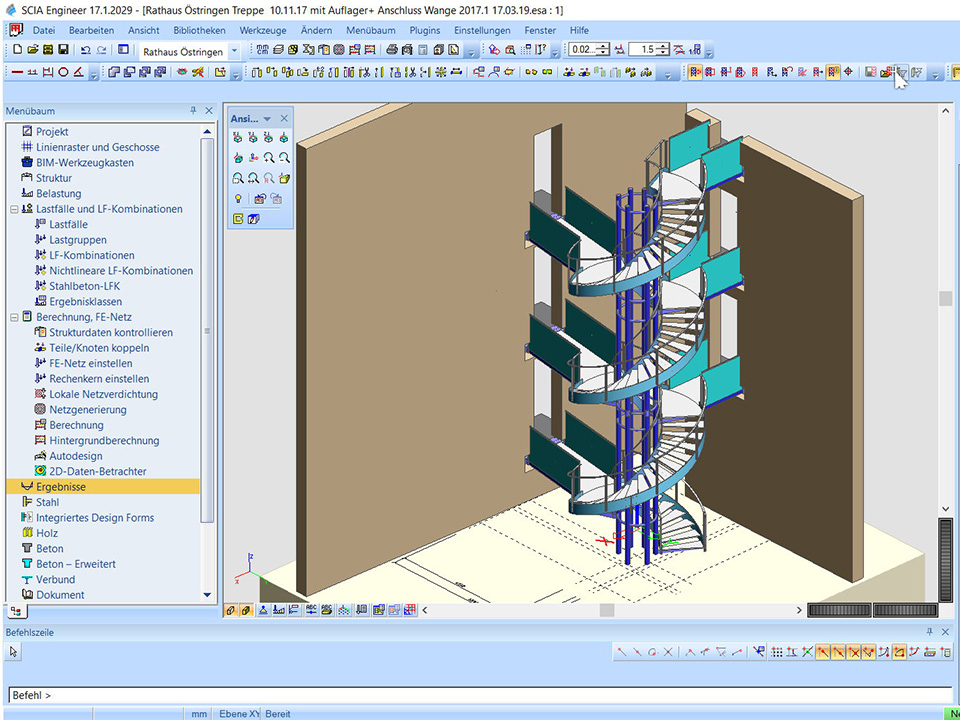Click the Redo arrow icon
The width and height of the screenshot is (960, 720).
pos(102,49)
